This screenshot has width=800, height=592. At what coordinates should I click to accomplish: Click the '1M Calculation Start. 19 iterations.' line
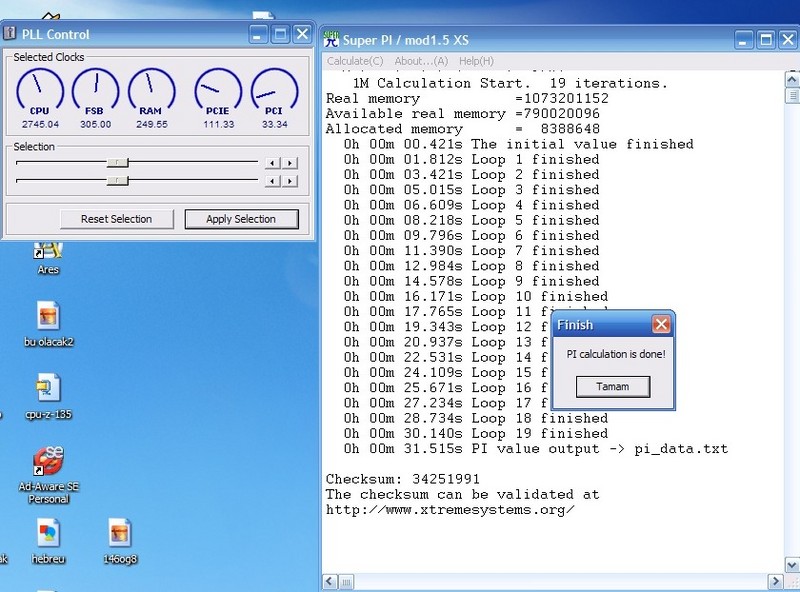click(x=510, y=83)
